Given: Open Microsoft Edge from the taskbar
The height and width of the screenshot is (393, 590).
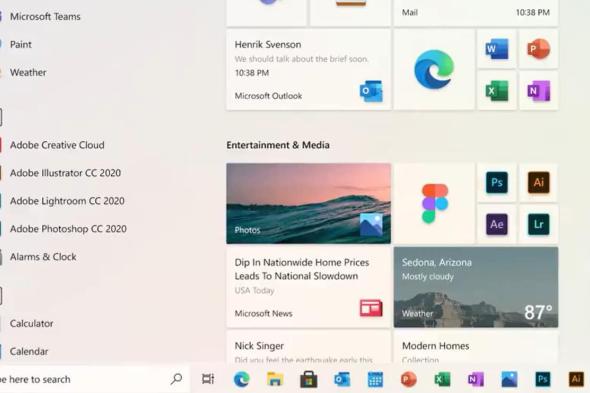Looking at the screenshot, I should (241, 379).
